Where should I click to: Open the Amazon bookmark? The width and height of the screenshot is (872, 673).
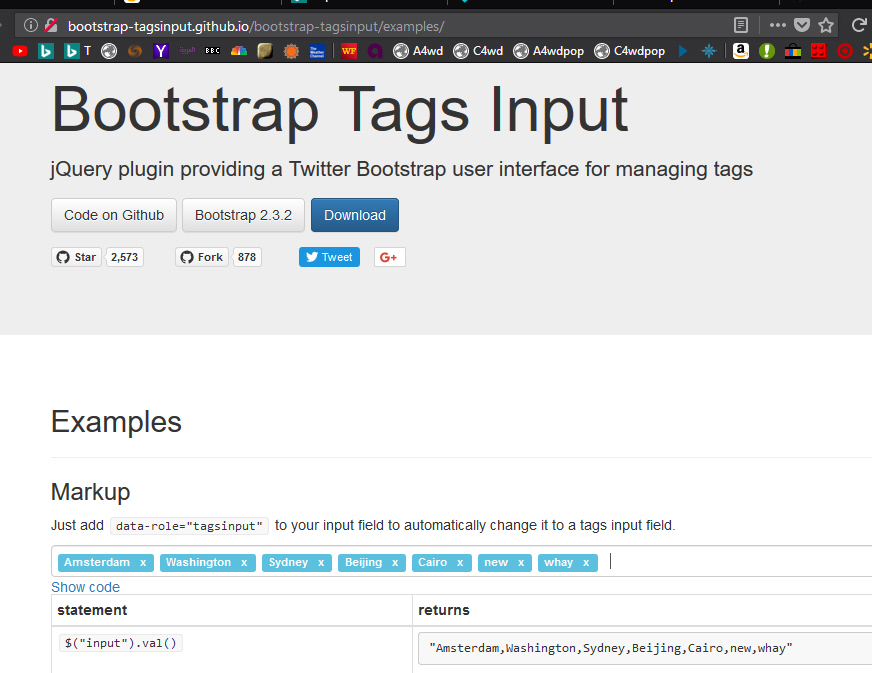coord(740,51)
